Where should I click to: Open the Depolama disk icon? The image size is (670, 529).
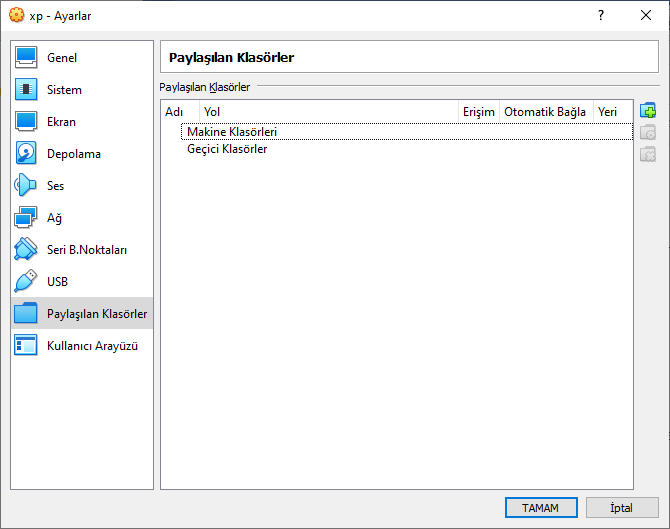[26, 153]
